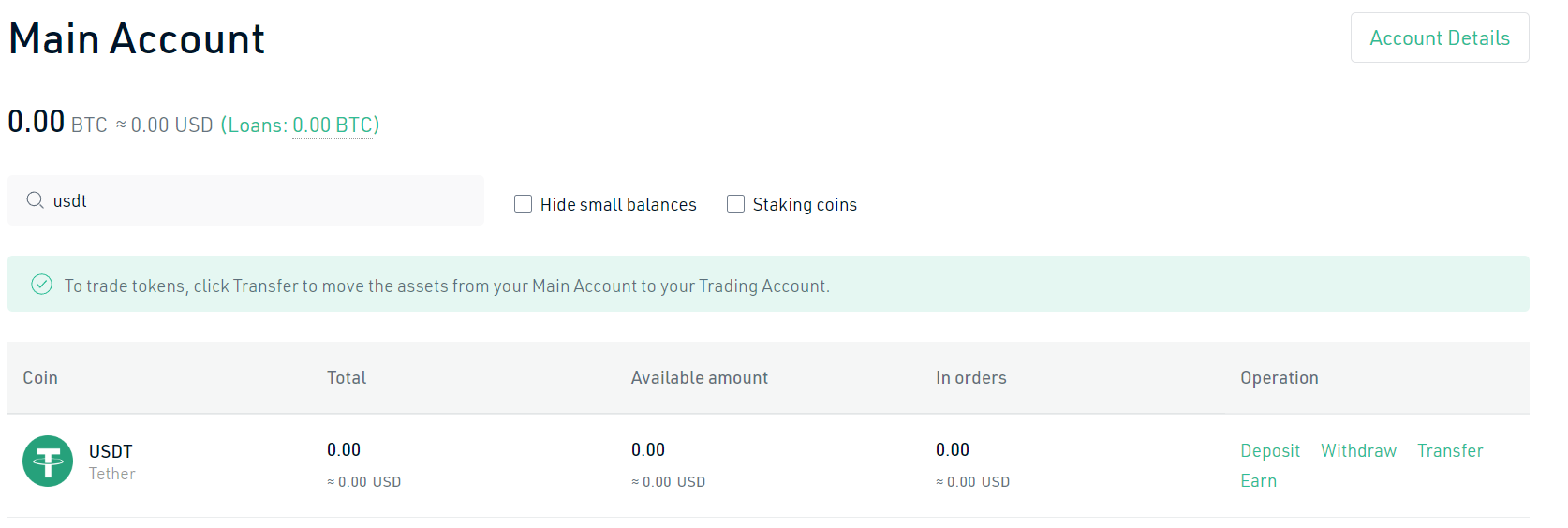Viewport: 1568px width, 528px height.
Task: Click the Available amount column header
Action: [x=700, y=377]
